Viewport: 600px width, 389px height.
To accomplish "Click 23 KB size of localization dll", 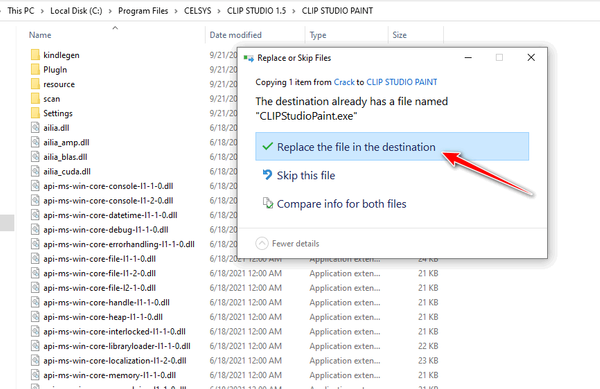I will click(x=428, y=360).
